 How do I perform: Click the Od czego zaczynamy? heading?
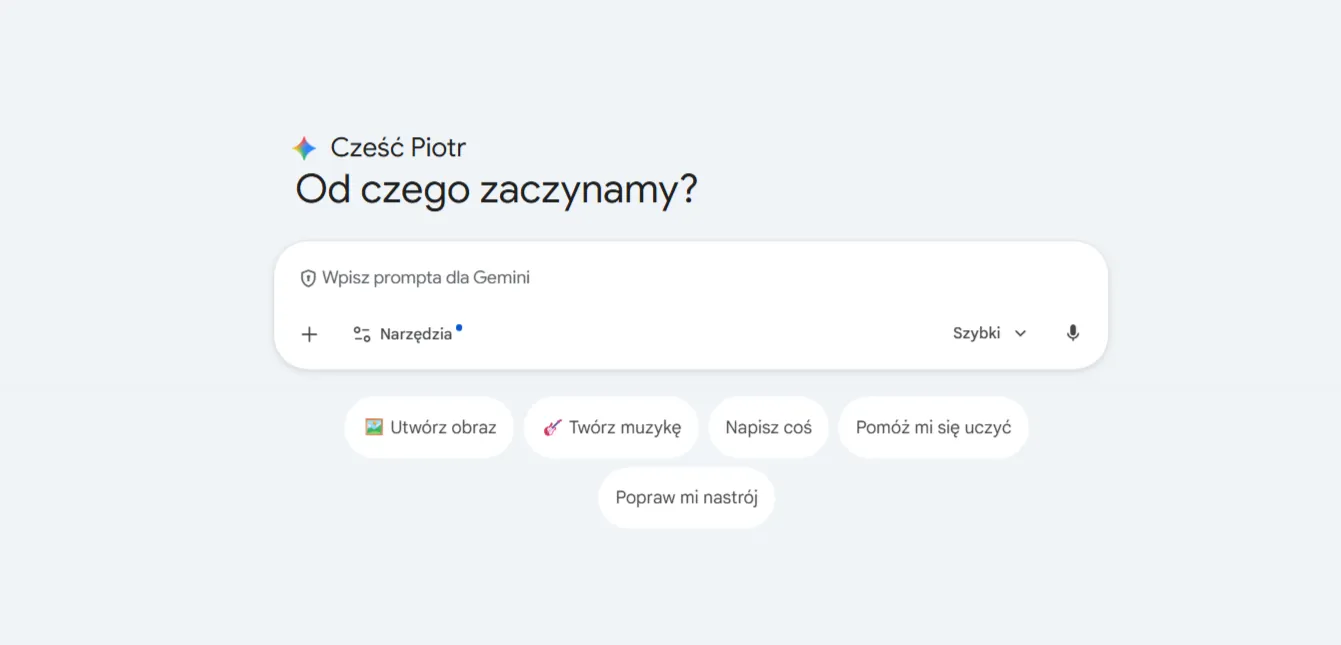(x=496, y=189)
